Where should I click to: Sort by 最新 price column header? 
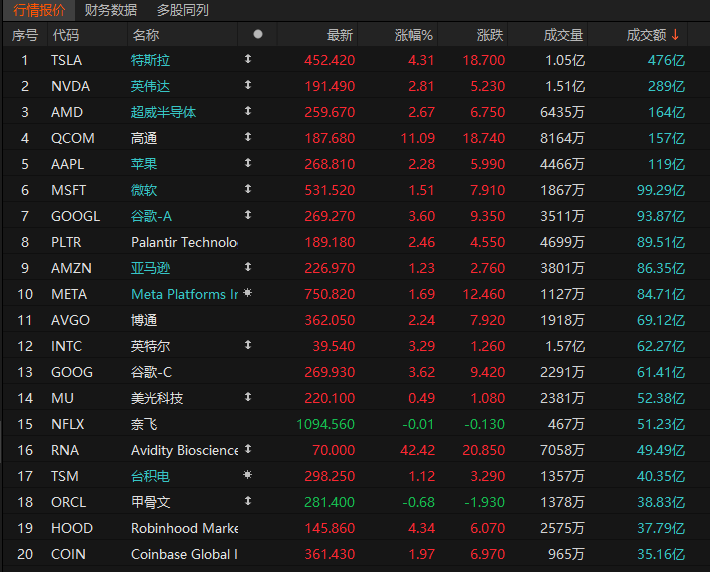point(340,35)
